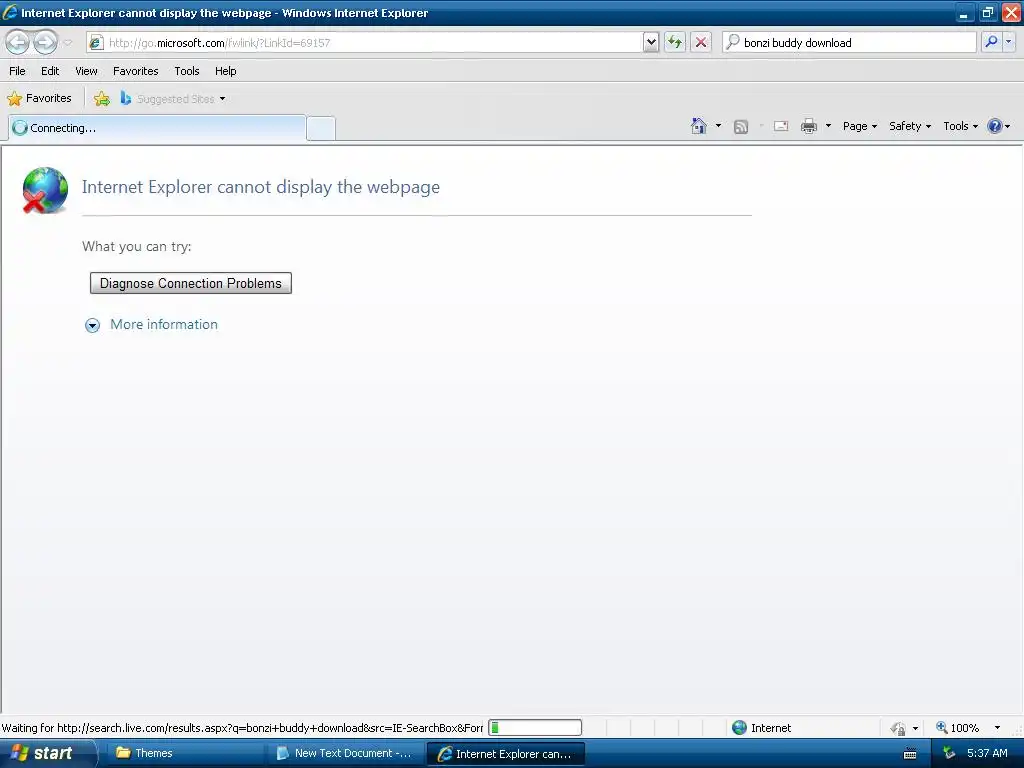The image size is (1024, 768).
Task: Select Internet Explorer taskbar button
Action: pyautogui.click(x=505, y=754)
